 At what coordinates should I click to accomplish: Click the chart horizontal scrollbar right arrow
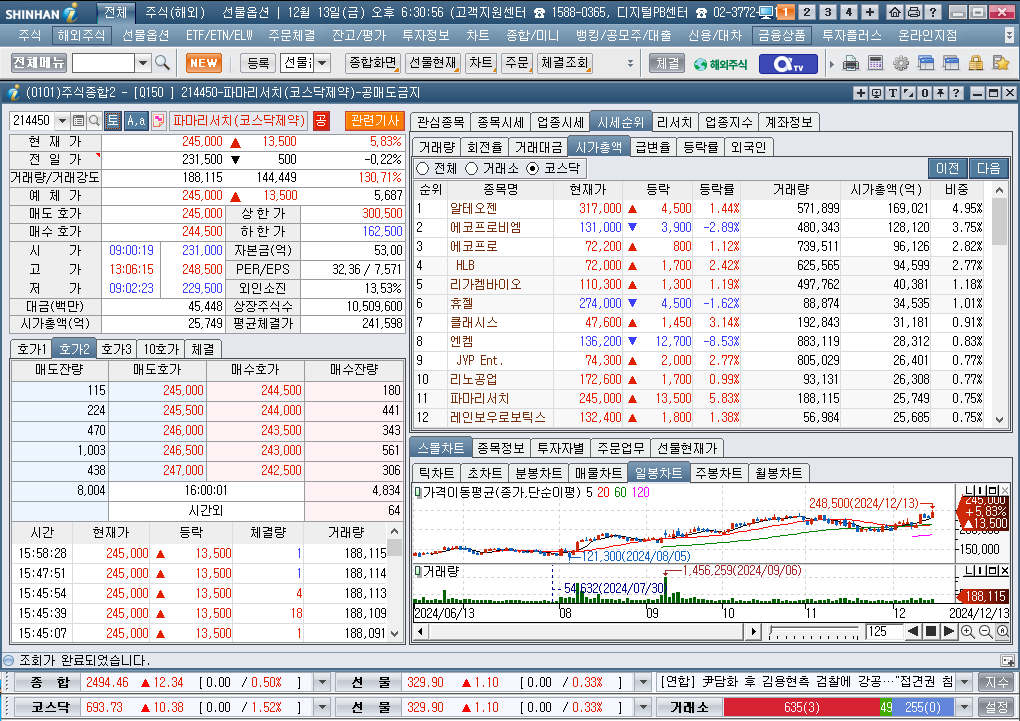coord(753,631)
